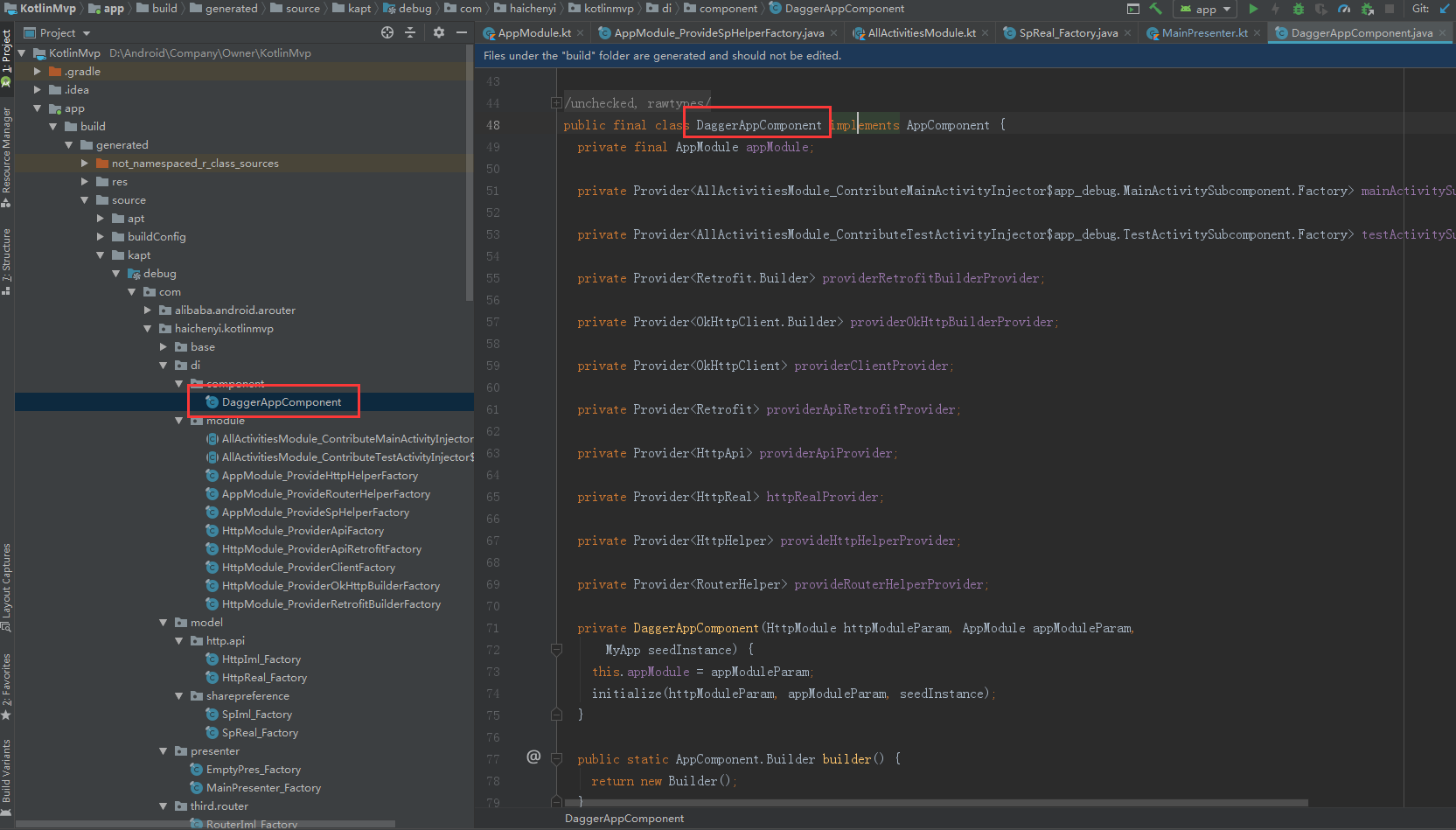Select HttpImI_Factory in http.api

point(261,659)
